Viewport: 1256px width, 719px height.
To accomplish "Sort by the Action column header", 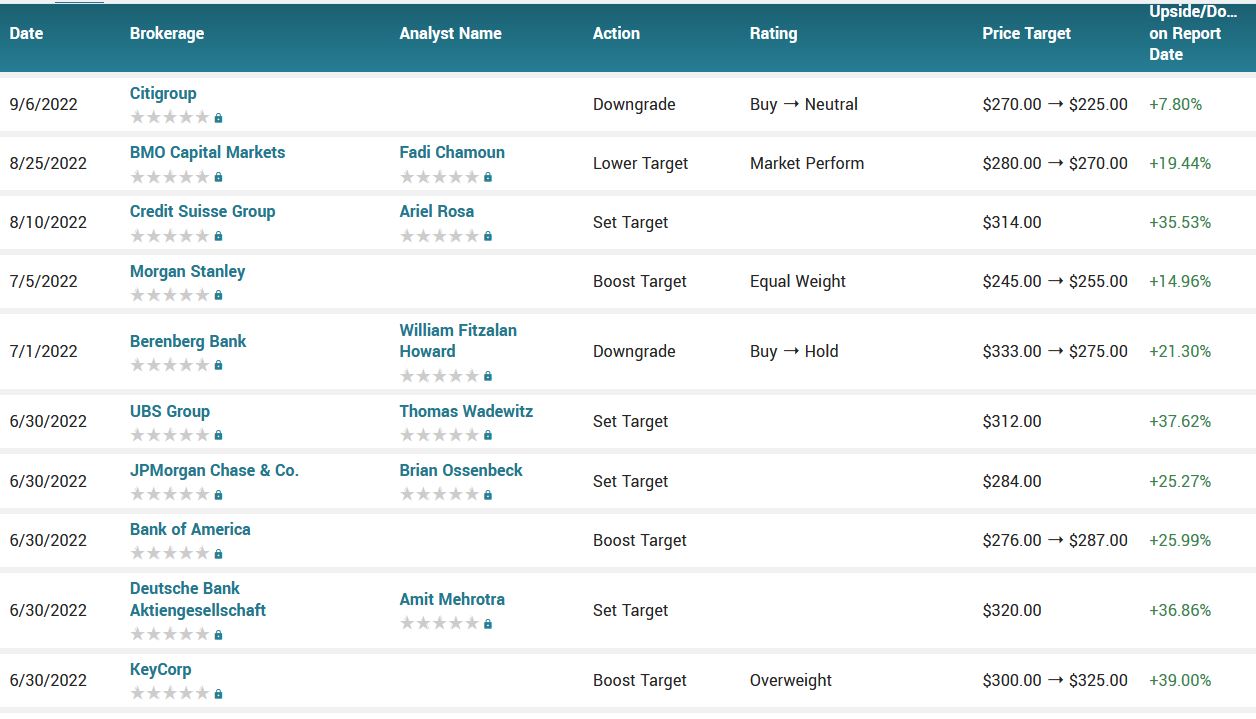I will (x=616, y=33).
